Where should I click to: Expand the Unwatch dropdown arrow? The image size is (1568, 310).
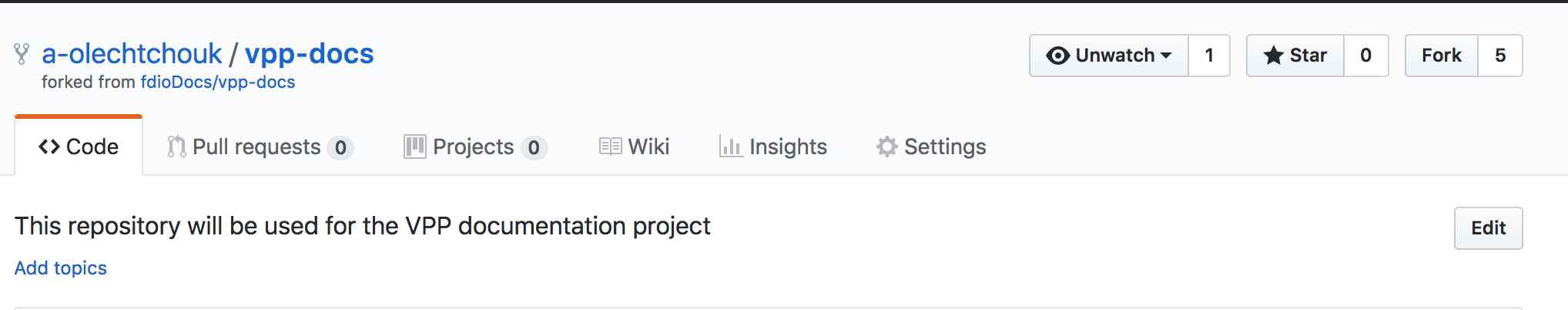pos(1166,56)
